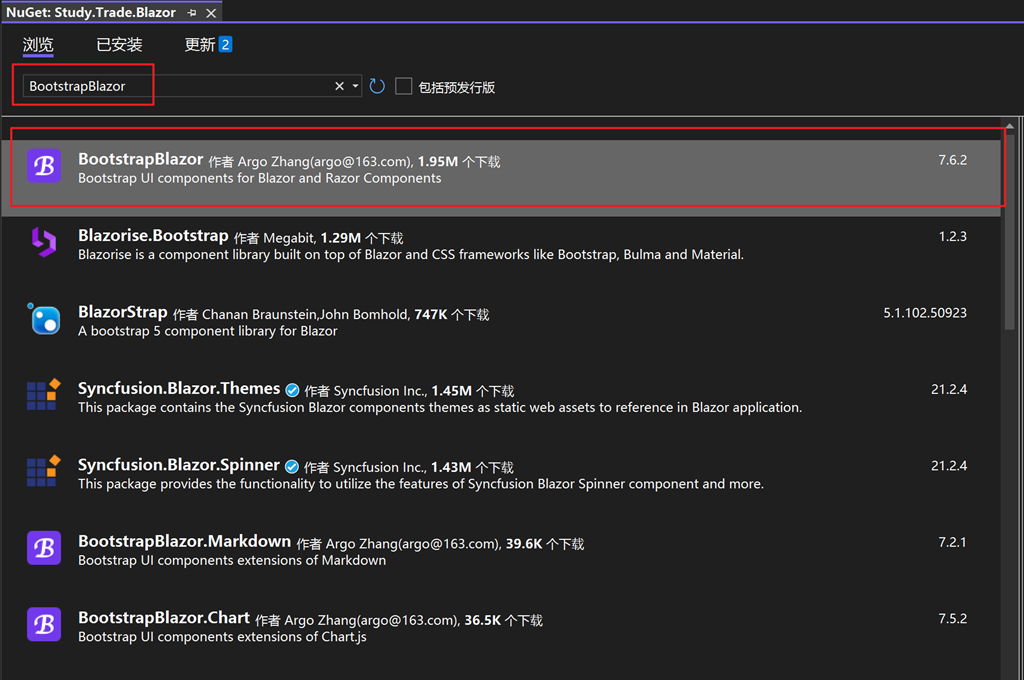Image resolution: width=1024 pixels, height=680 pixels.
Task: Open the search history dropdown arrow
Action: coord(355,86)
